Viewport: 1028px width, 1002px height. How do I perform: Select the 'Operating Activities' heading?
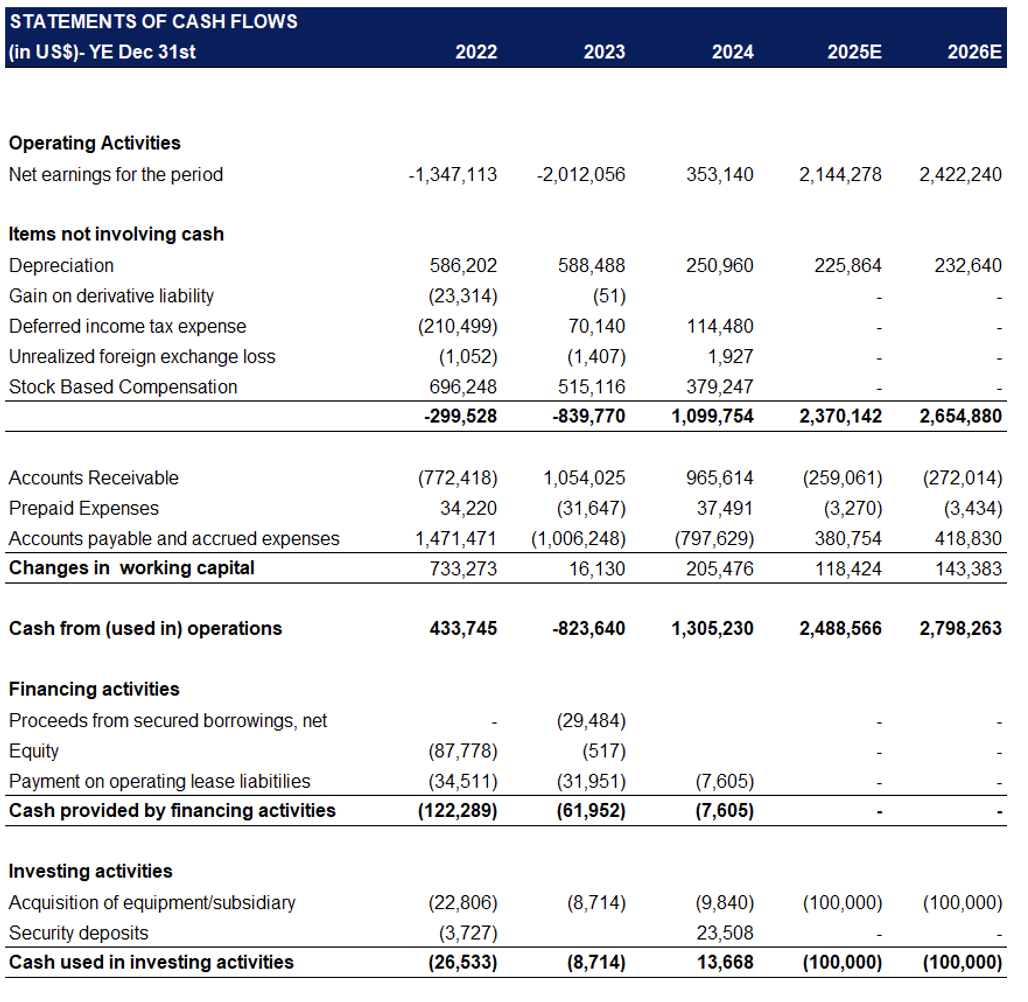94,144
